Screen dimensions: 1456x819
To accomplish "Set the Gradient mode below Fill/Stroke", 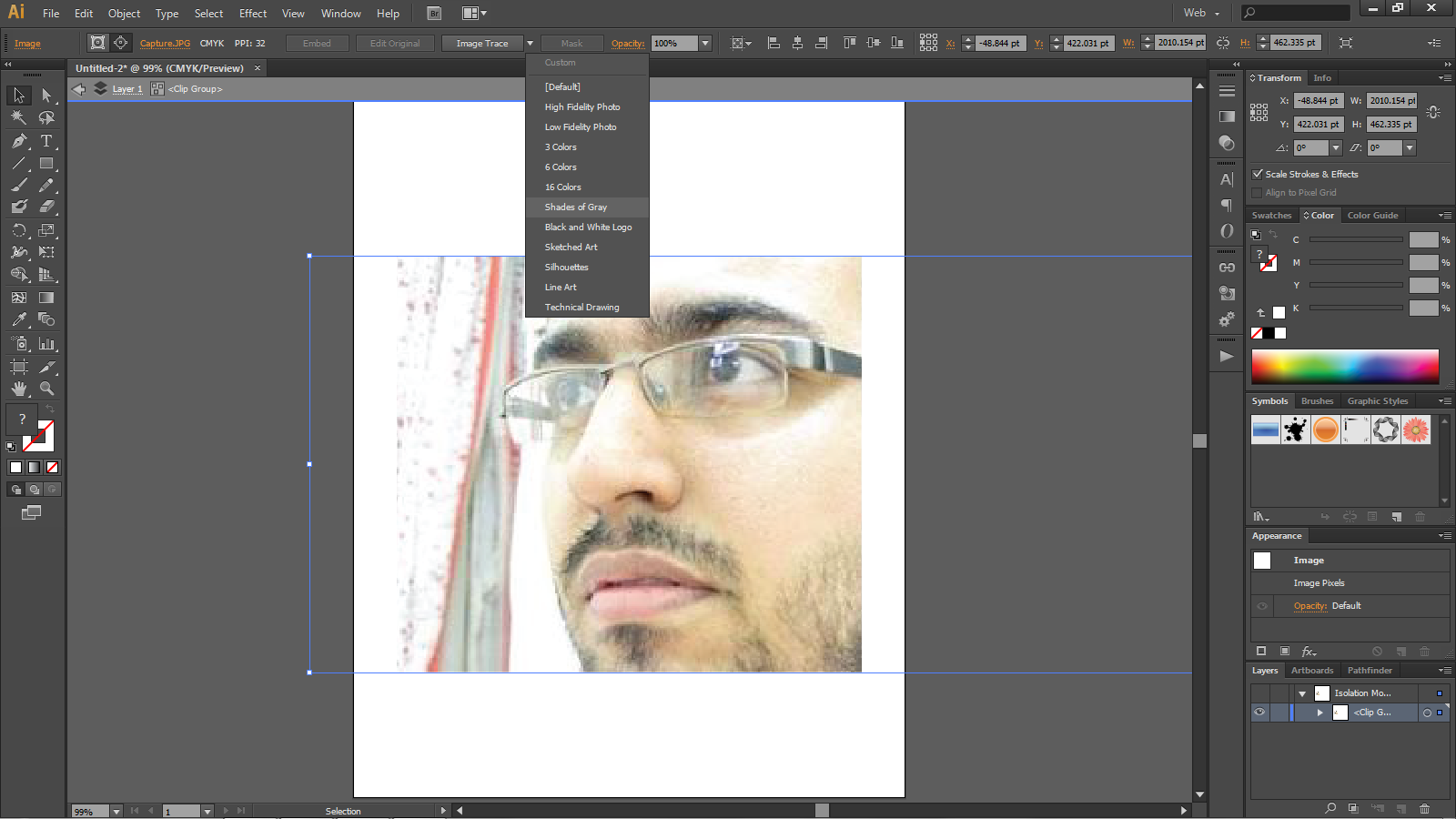I will click(34, 468).
